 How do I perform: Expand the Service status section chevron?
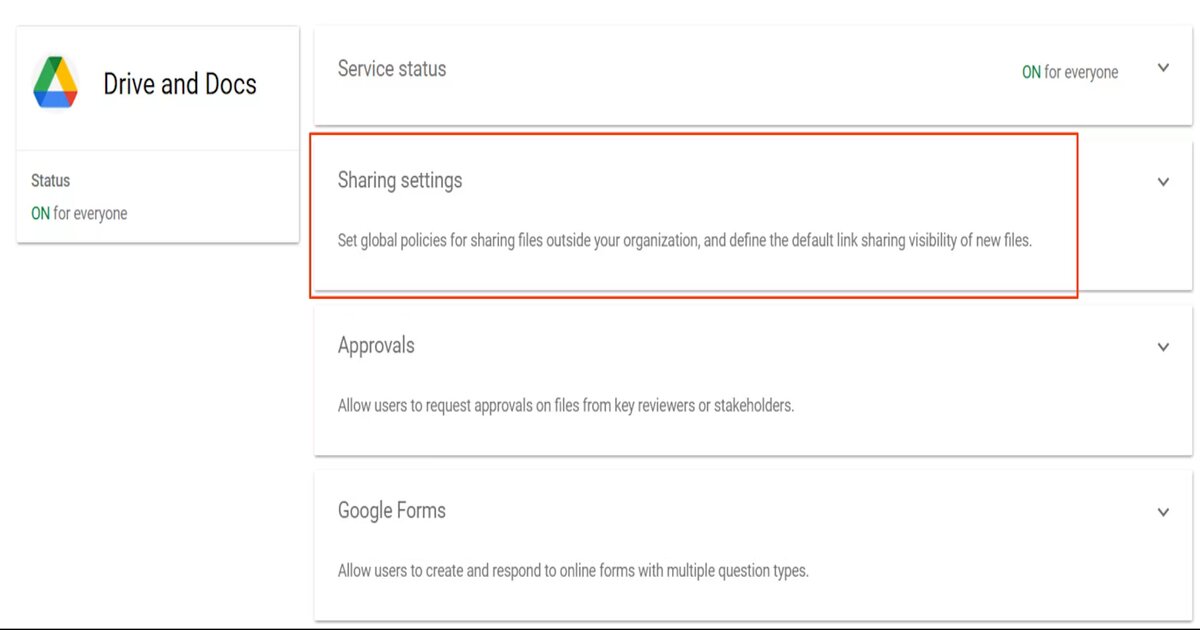coord(1163,68)
